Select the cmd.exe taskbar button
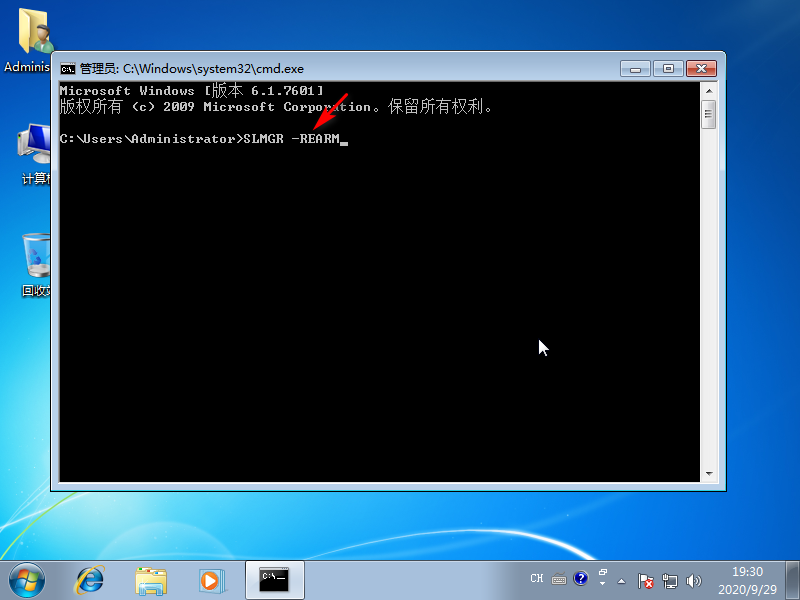This screenshot has width=800, height=600. tap(274, 579)
